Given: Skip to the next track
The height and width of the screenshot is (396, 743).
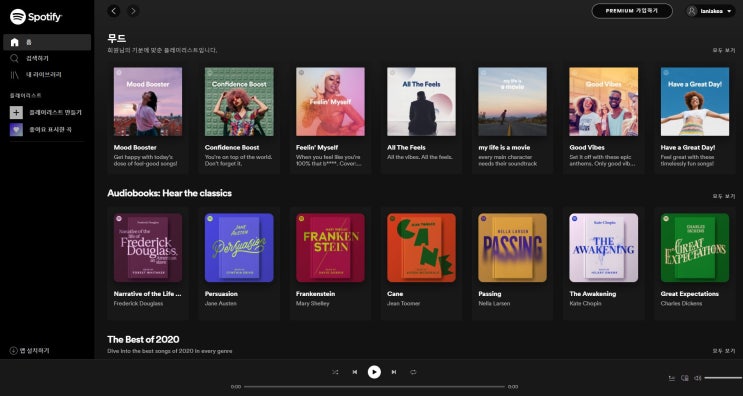Looking at the screenshot, I should click(394, 372).
